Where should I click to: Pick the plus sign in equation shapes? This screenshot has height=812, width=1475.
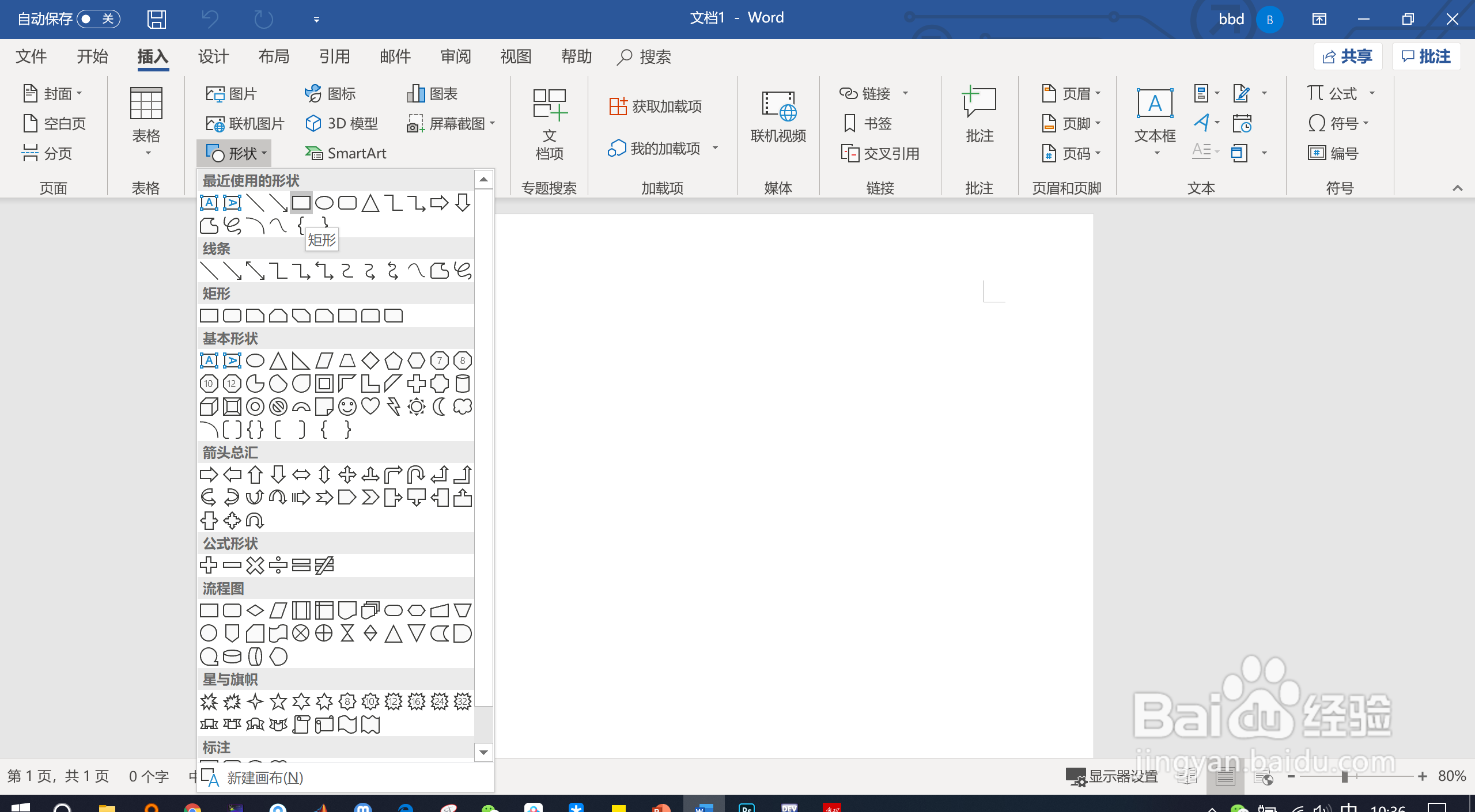click(209, 566)
